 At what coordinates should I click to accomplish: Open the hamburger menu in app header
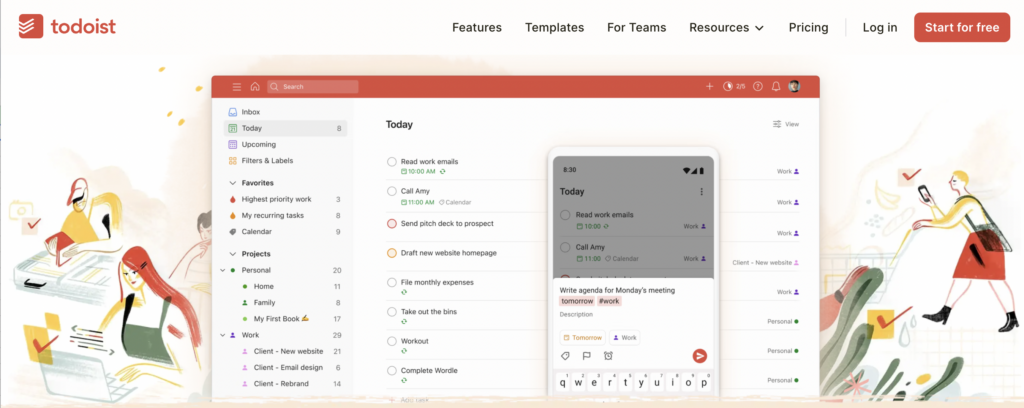coord(237,86)
